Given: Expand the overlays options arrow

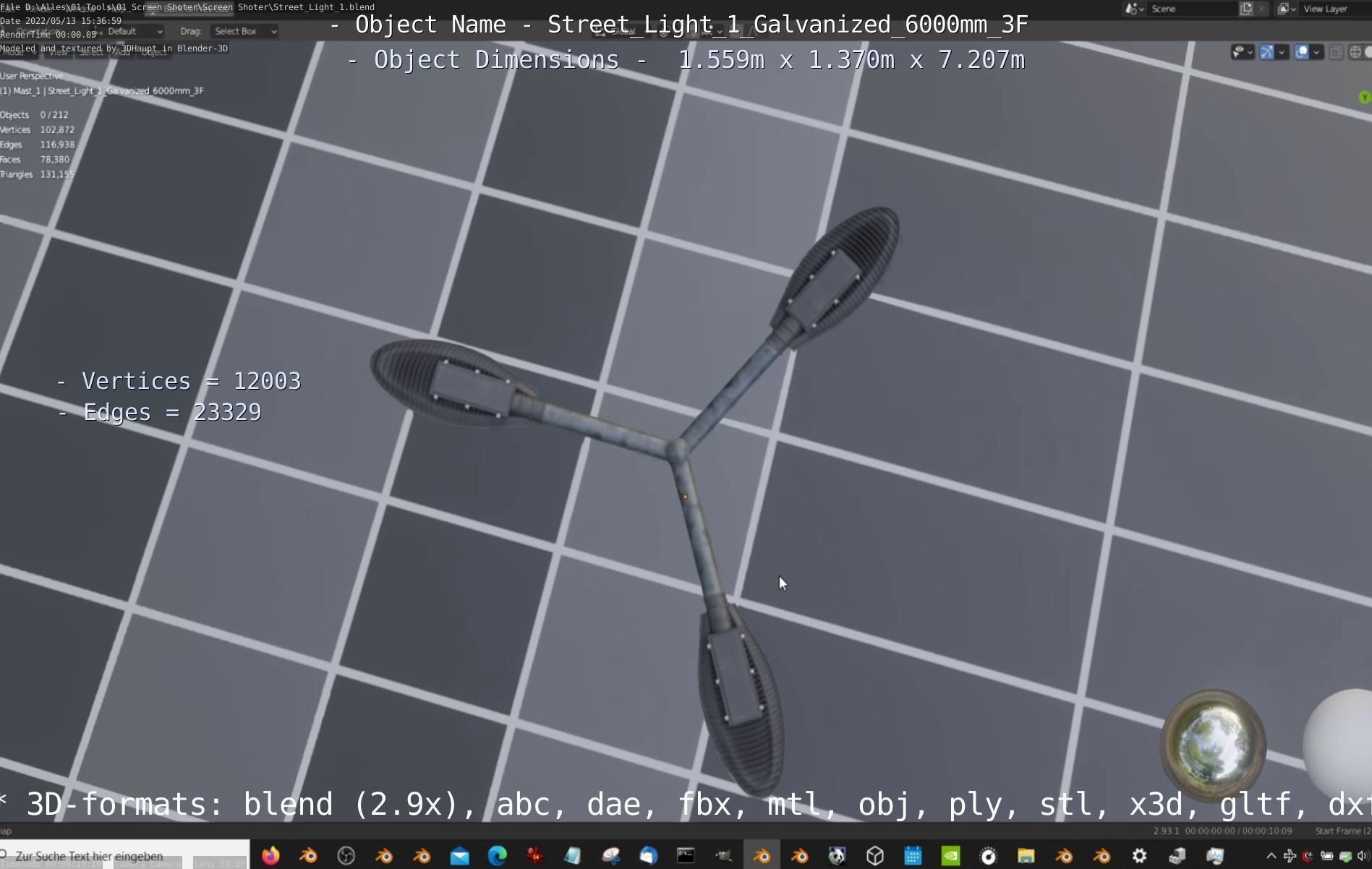Looking at the screenshot, I should click(x=1316, y=52).
